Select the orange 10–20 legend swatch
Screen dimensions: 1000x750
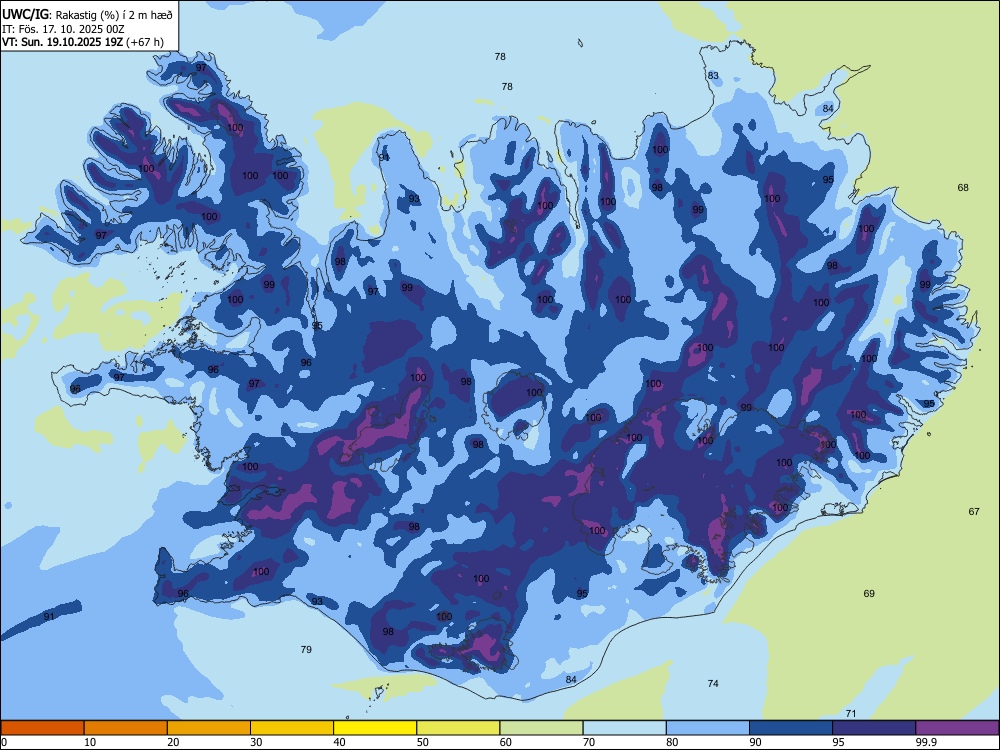point(126,728)
